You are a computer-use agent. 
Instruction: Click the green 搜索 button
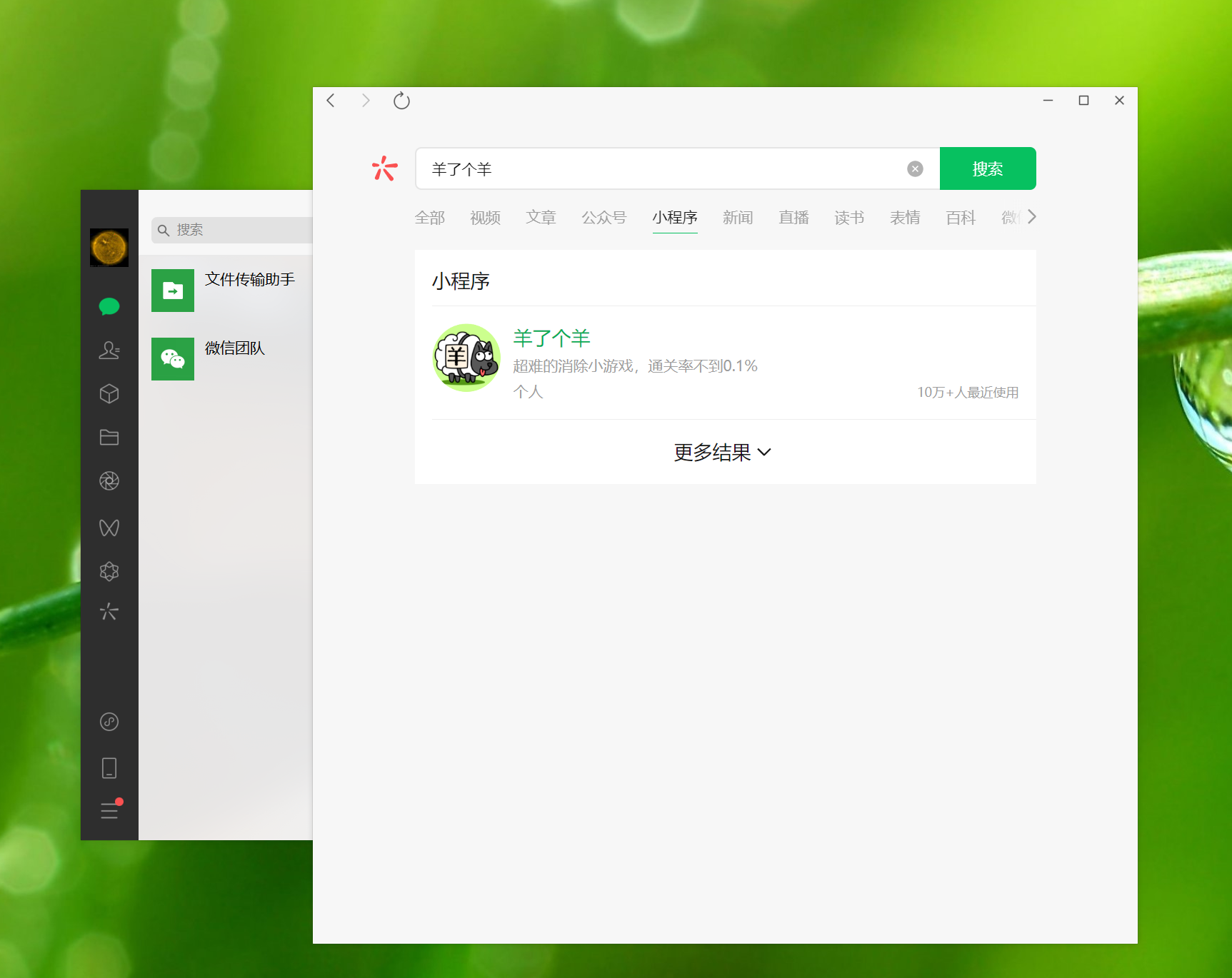point(987,169)
